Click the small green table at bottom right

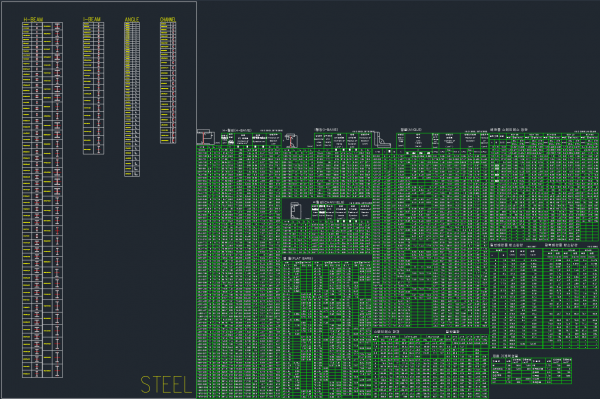532,371
